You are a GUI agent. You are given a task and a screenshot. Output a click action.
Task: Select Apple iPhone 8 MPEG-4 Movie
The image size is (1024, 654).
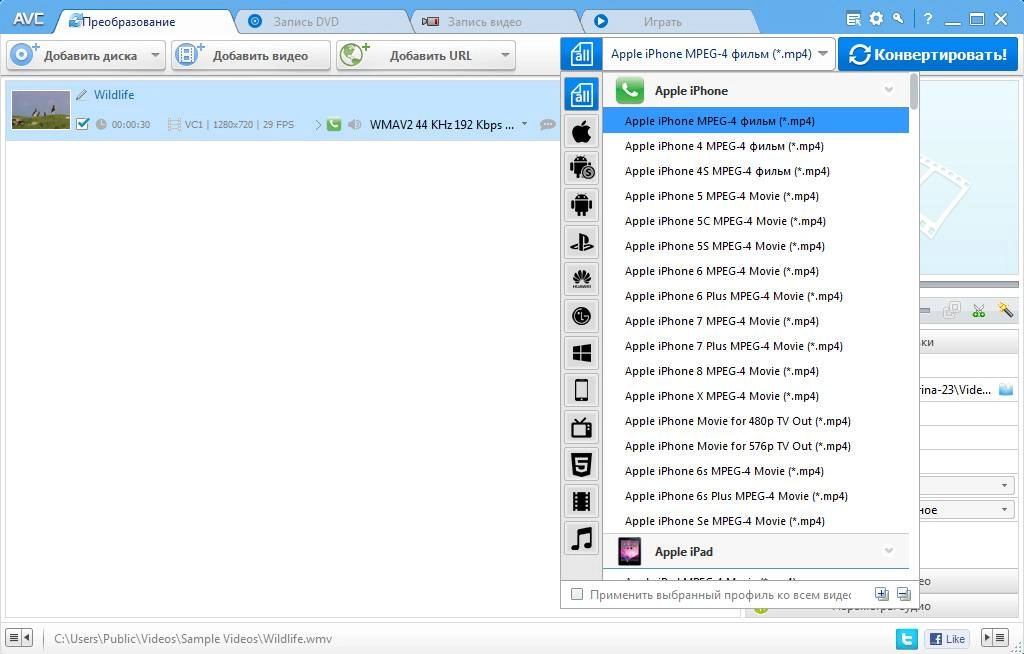(756, 371)
